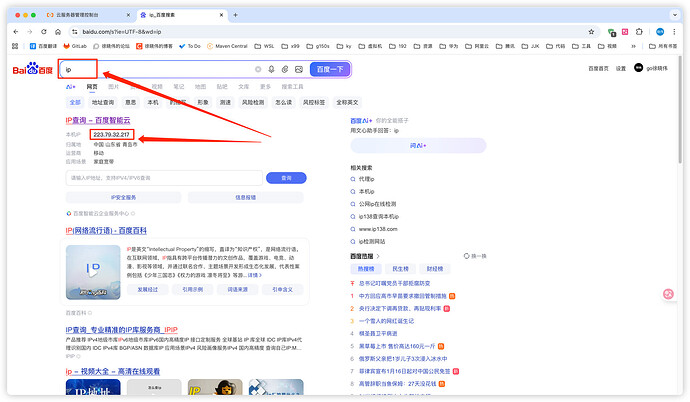The width and height of the screenshot is (690, 402).
Task: Select the 民生榜 tab in 百度热搜
Action: pyautogui.click(x=400, y=269)
